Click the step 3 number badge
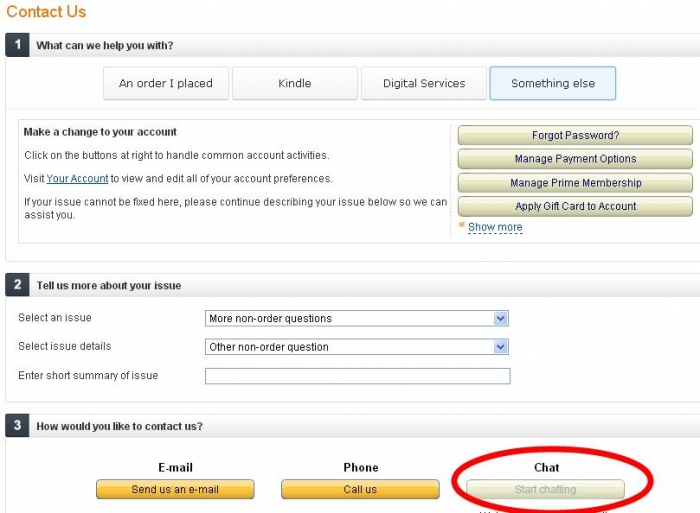 point(17,425)
